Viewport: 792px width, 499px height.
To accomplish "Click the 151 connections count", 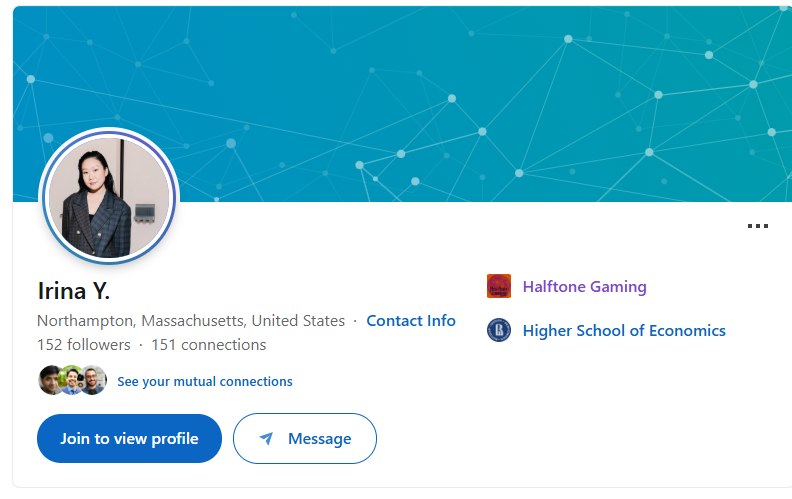I will click(208, 345).
